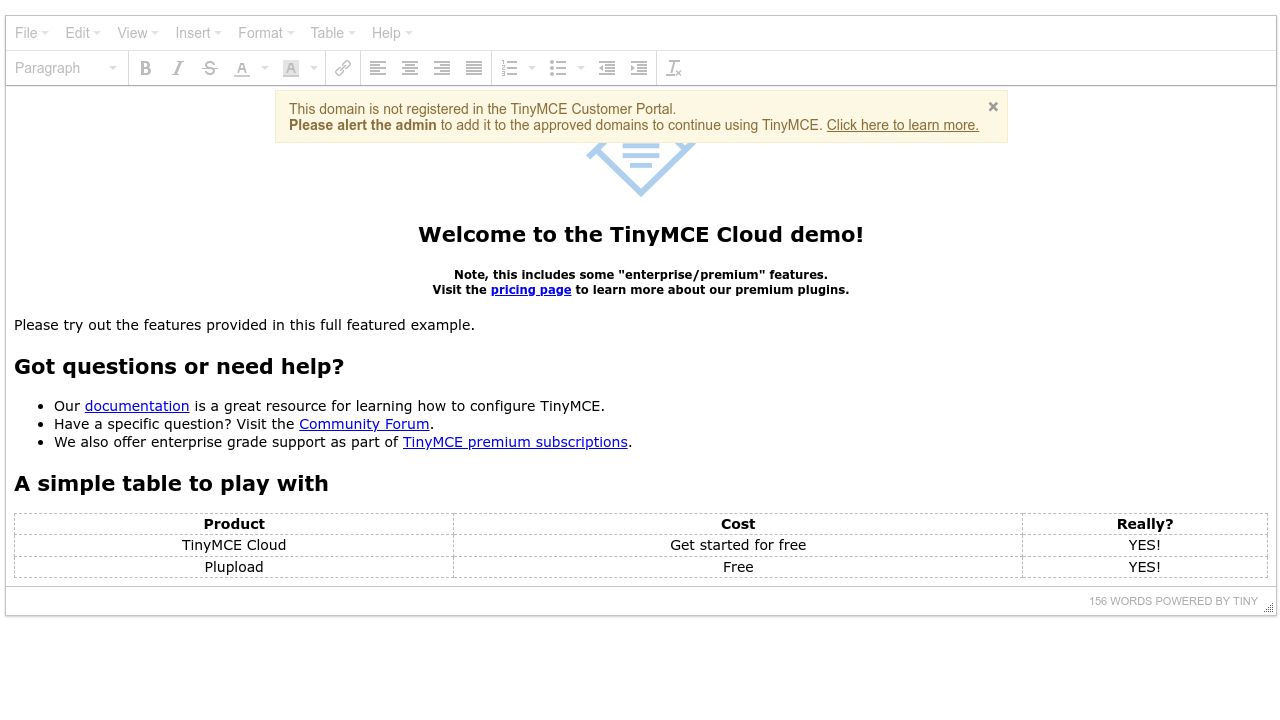Insert a link with chain icon
Image resolution: width=1280 pixels, height=720 pixels.
point(343,68)
